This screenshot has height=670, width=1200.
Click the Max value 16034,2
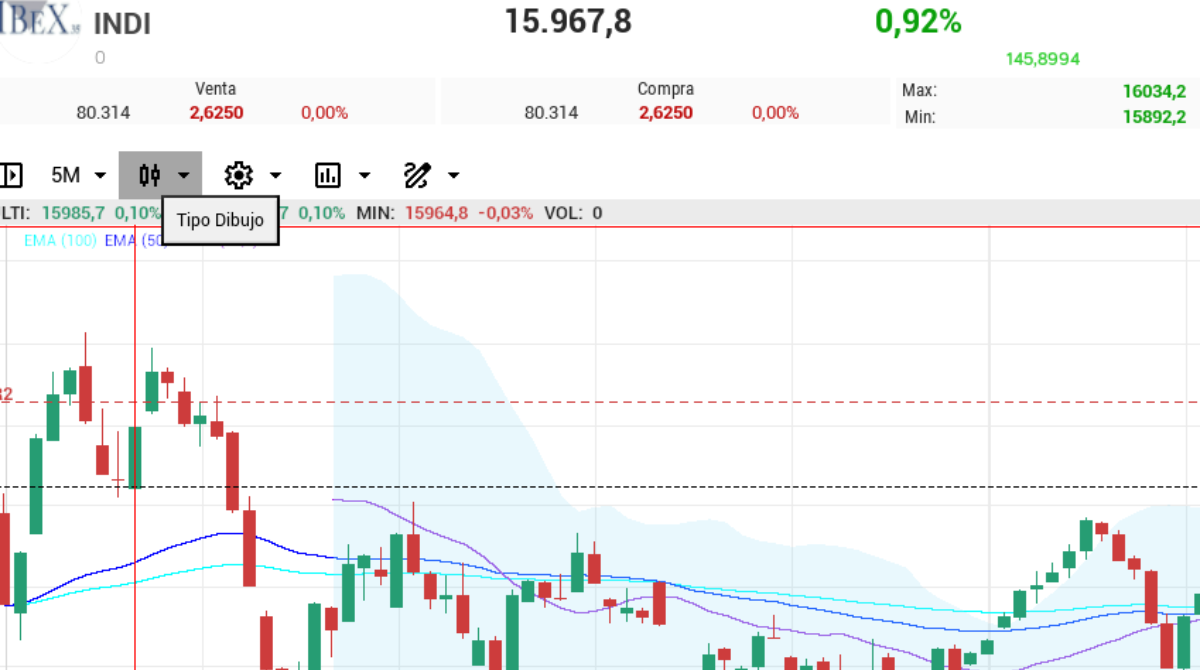pyautogui.click(x=1153, y=91)
